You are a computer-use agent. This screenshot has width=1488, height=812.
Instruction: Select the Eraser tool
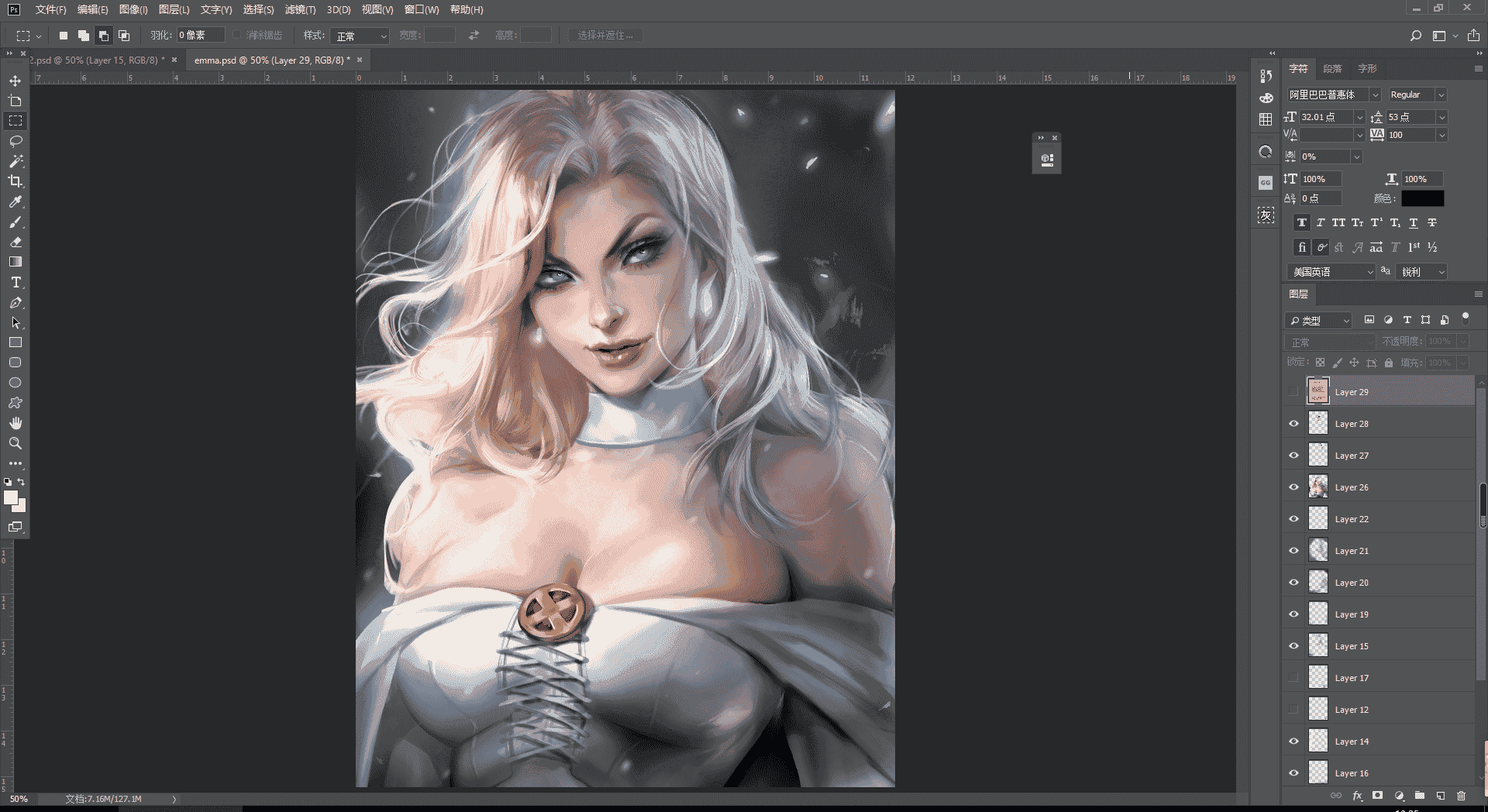coord(15,242)
